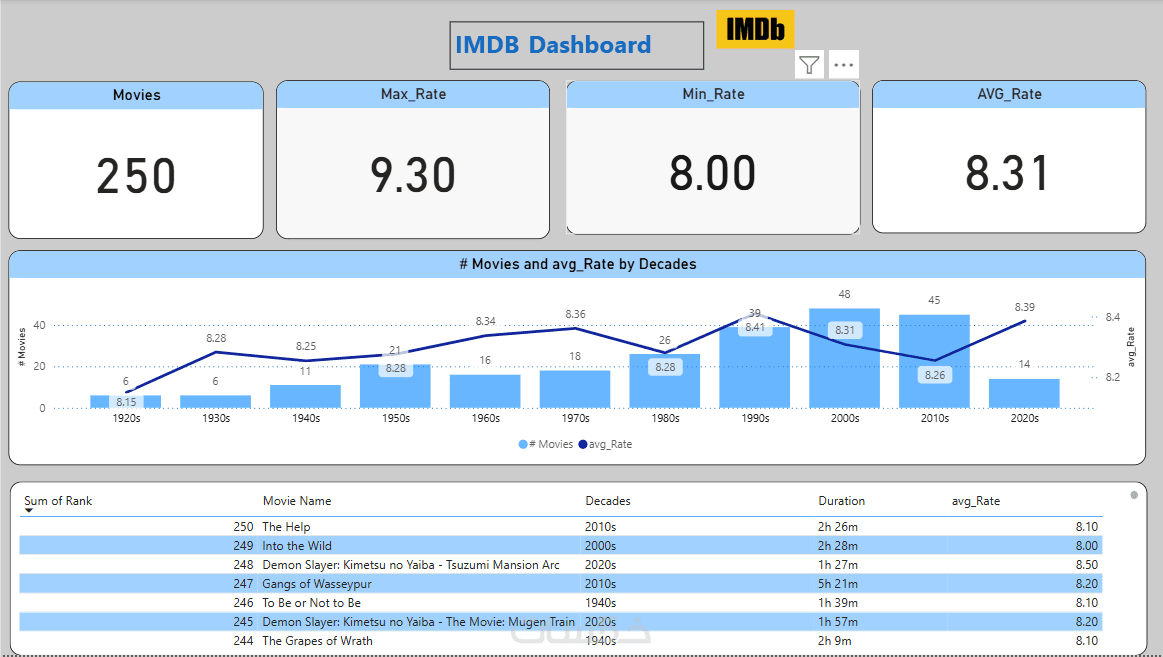The height and width of the screenshot is (657, 1163).
Task: Select 'The Help' movie row
Action: pyautogui.click(x=561, y=526)
